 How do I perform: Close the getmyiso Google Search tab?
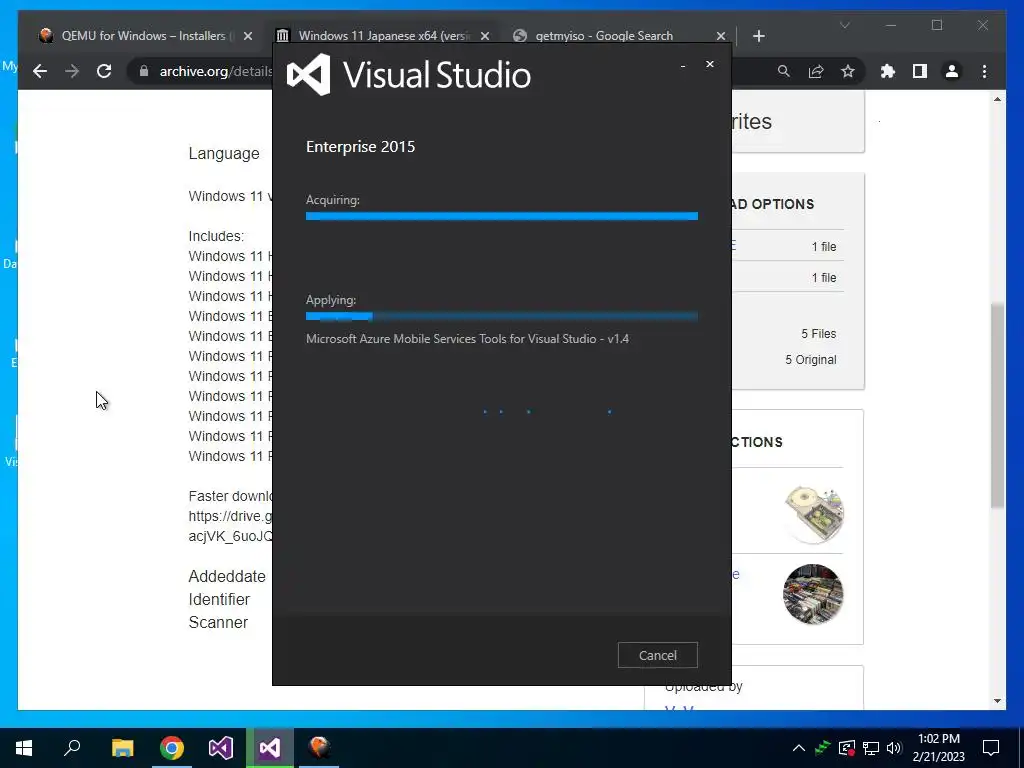point(721,36)
